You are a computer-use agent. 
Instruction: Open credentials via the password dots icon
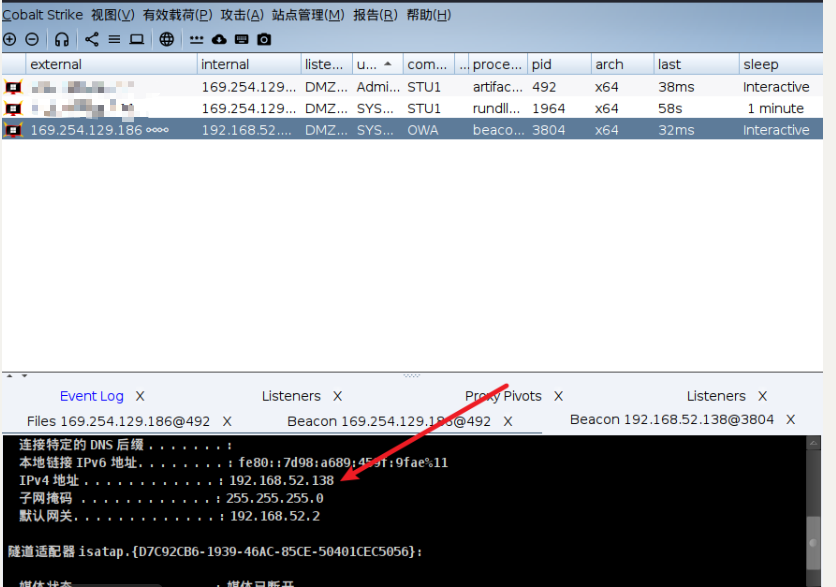197,39
